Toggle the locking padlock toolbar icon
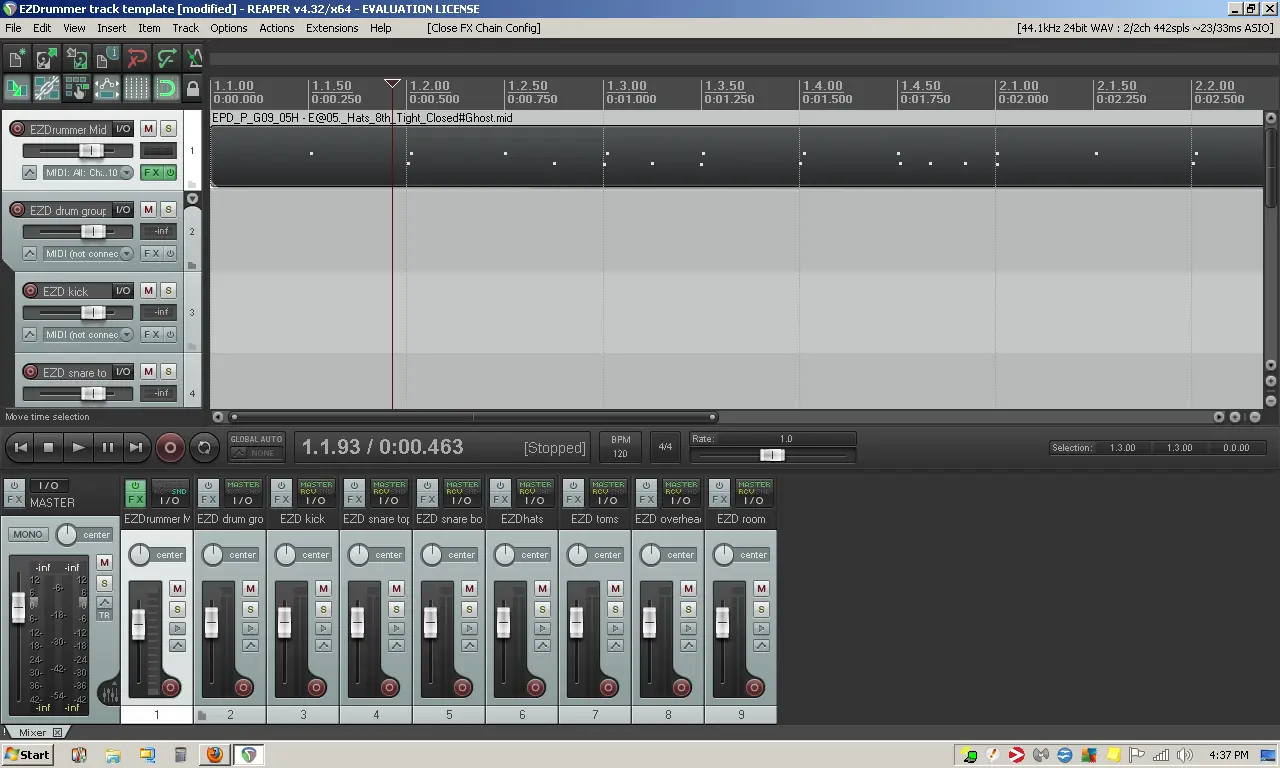 pos(193,88)
